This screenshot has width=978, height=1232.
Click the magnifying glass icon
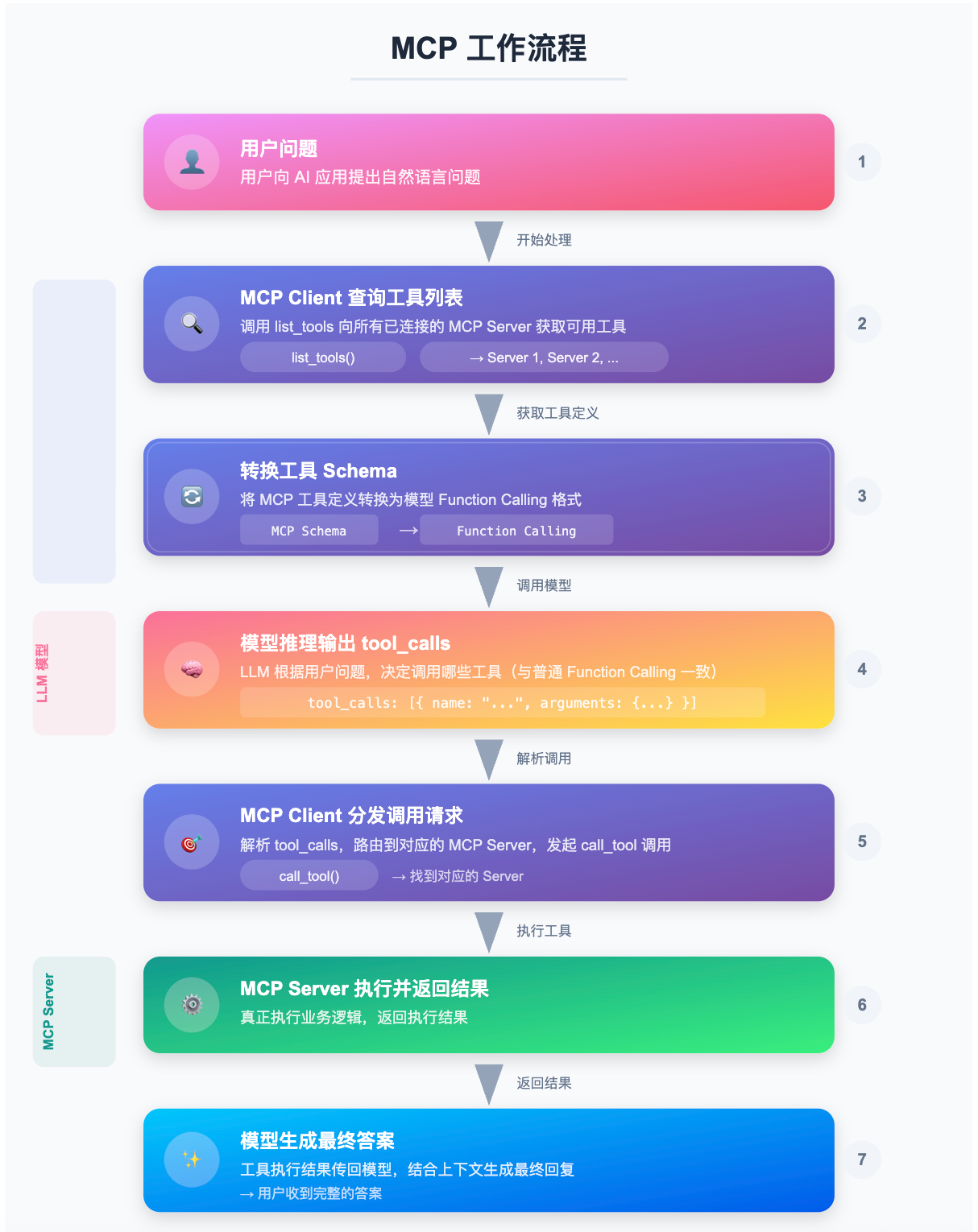pyautogui.click(x=192, y=324)
